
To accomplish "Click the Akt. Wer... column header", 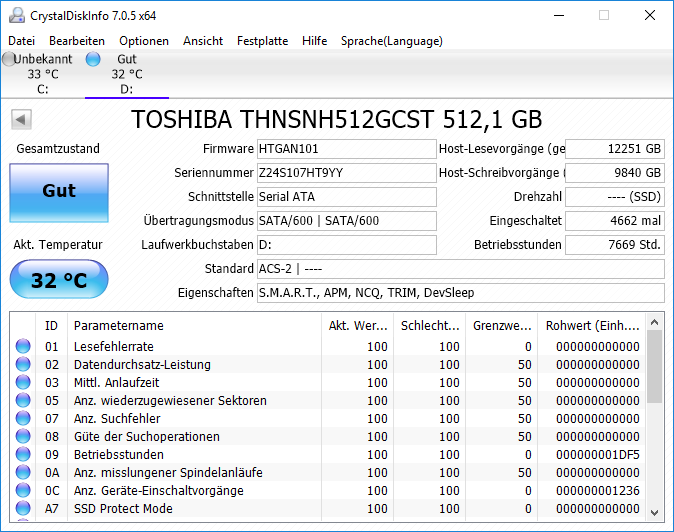I will click(x=358, y=325).
